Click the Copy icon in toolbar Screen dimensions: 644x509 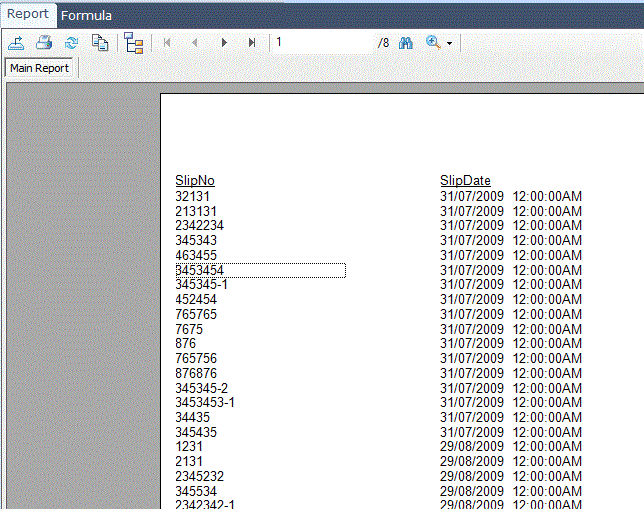click(100, 43)
